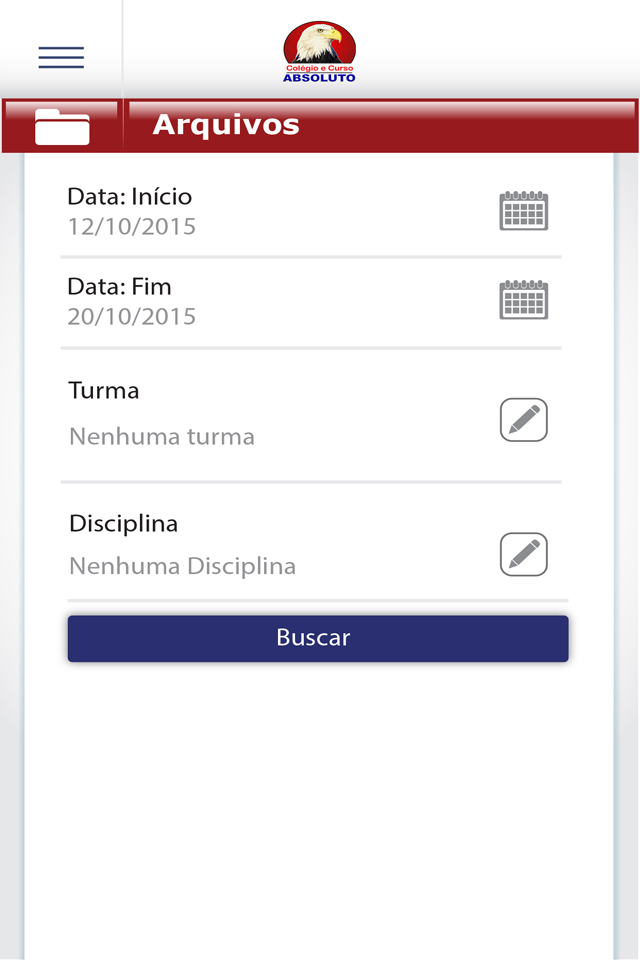Image resolution: width=640 pixels, height=960 pixels.
Task: Click the ABSOLUTO wordmark under the eagle
Action: (x=319, y=77)
